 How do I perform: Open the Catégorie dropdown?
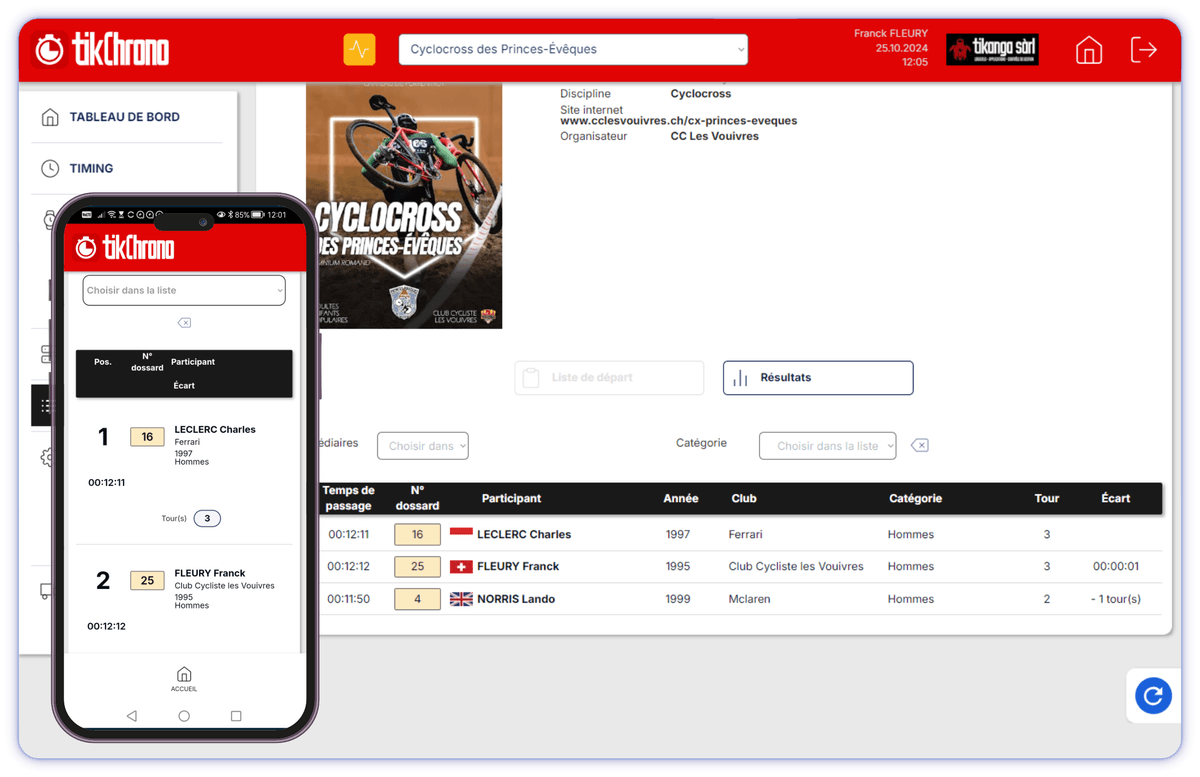tap(828, 446)
